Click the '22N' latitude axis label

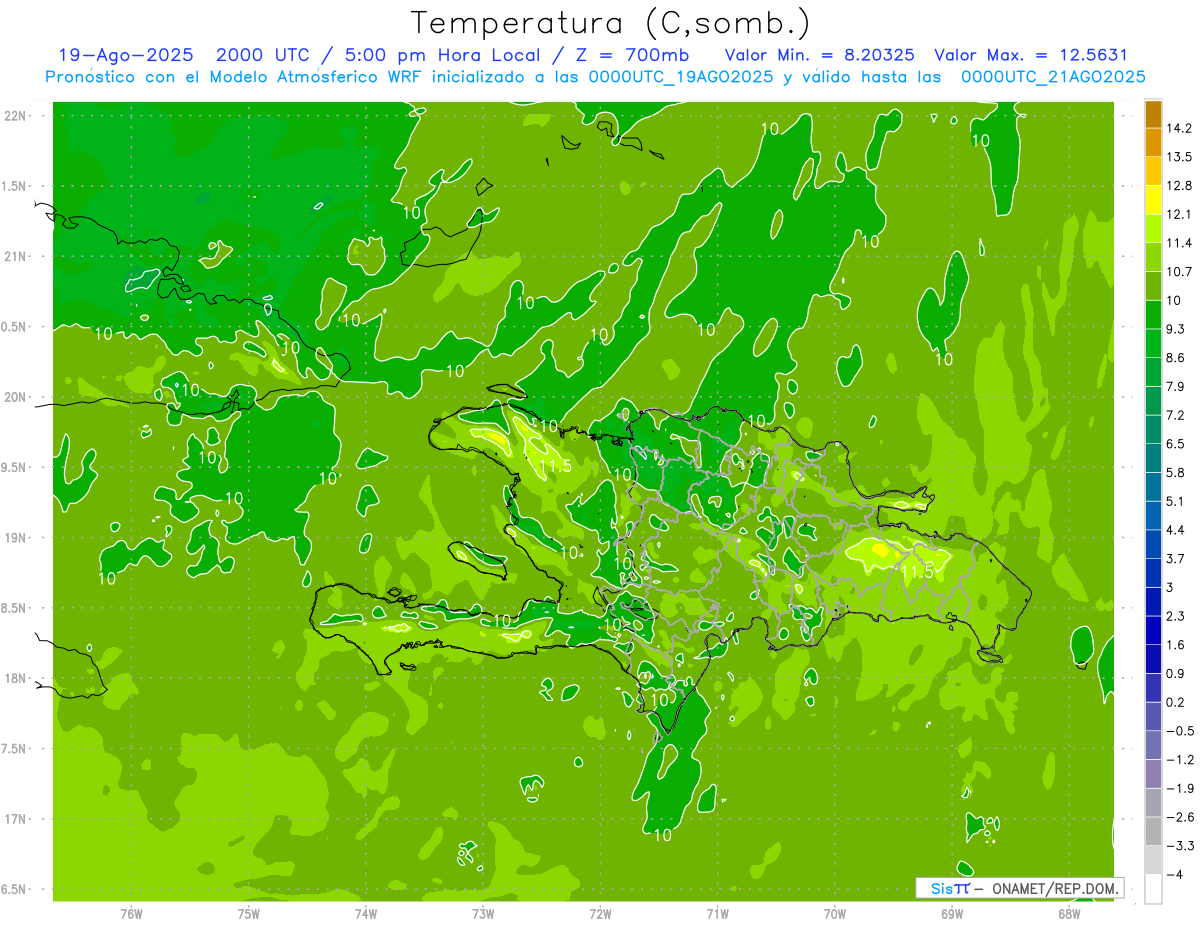coord(14,115)
